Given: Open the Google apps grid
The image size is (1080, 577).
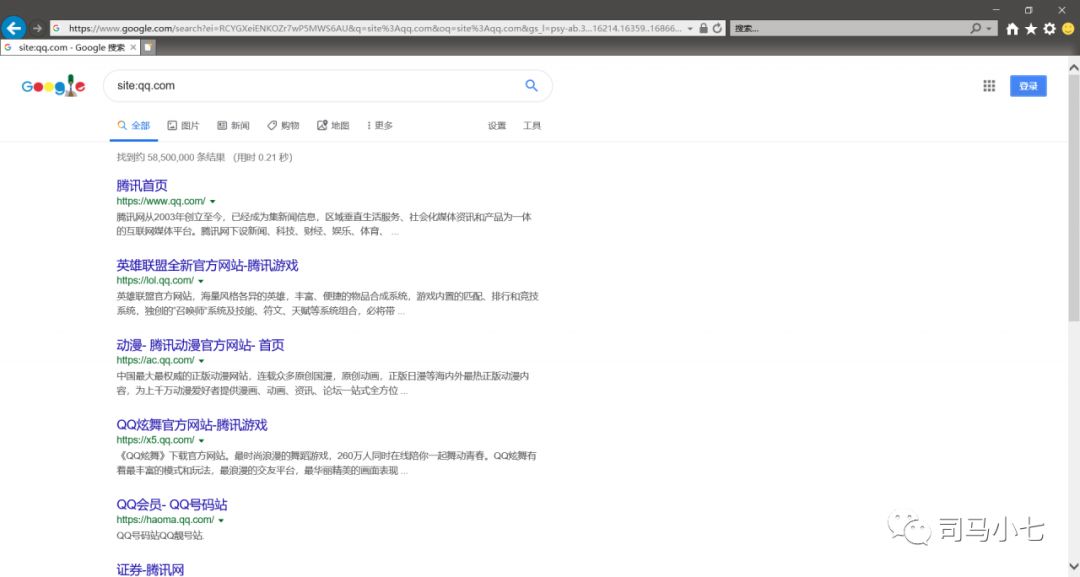Looking at the screenshot, I should 989,86.
